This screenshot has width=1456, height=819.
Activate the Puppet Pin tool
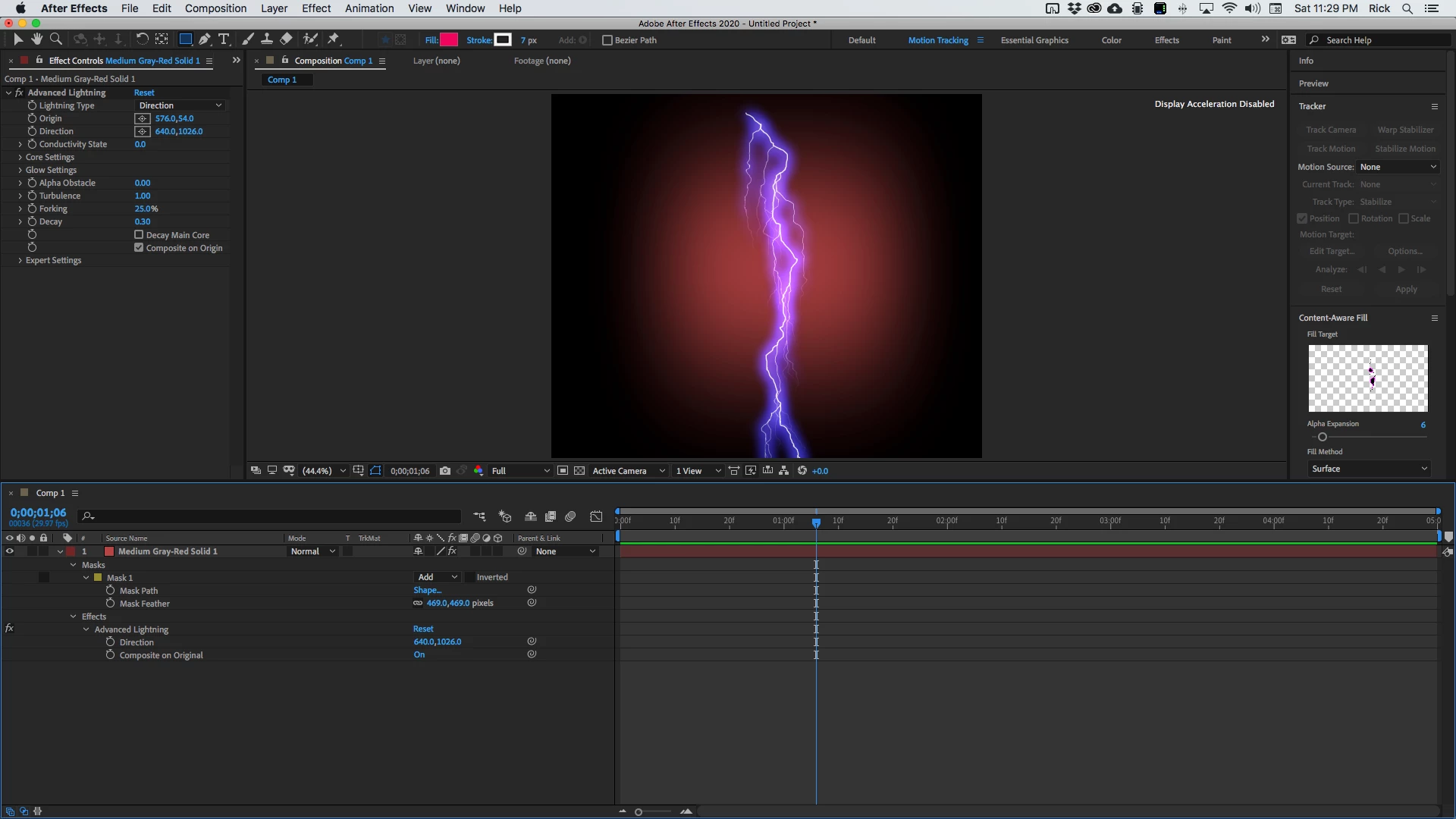pyautogui.click(x=334, y=39)
